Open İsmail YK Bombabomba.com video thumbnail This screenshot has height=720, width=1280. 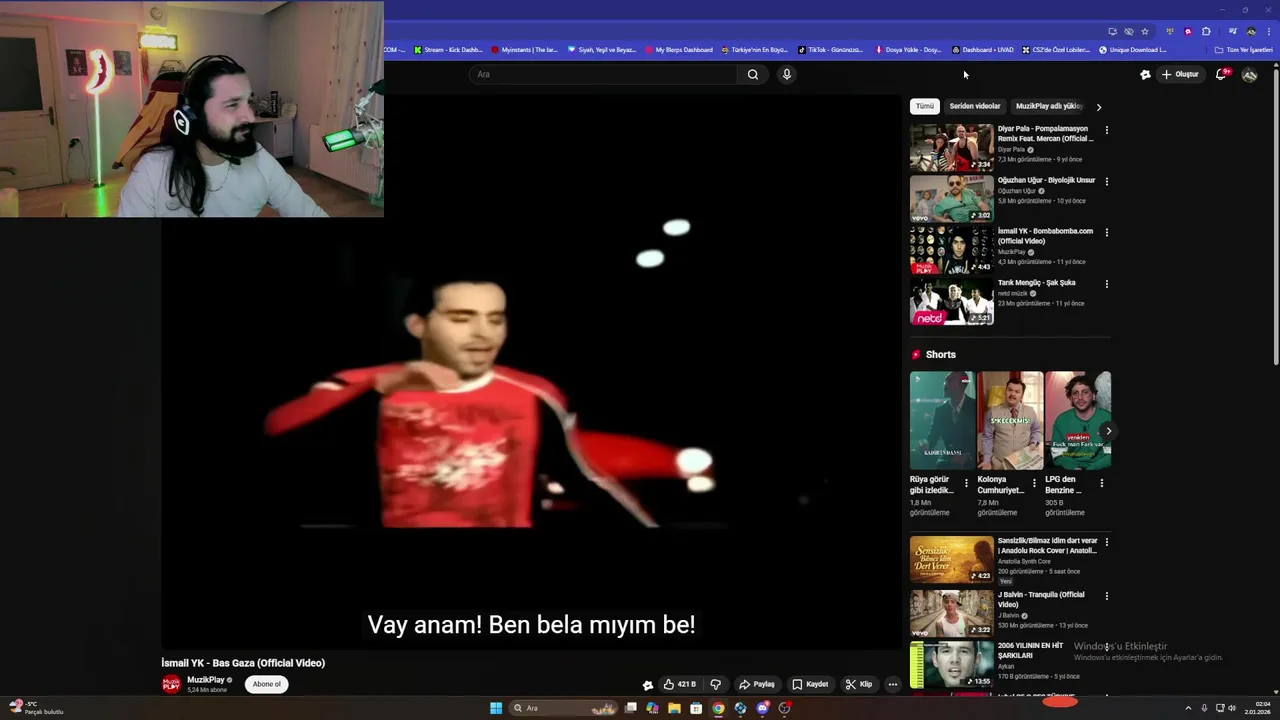pos(951,250)
